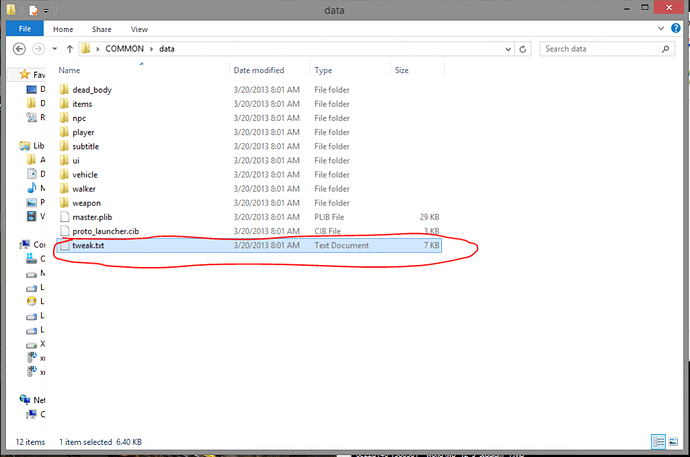Switch to details view in status bar

[x=659, y=441]
